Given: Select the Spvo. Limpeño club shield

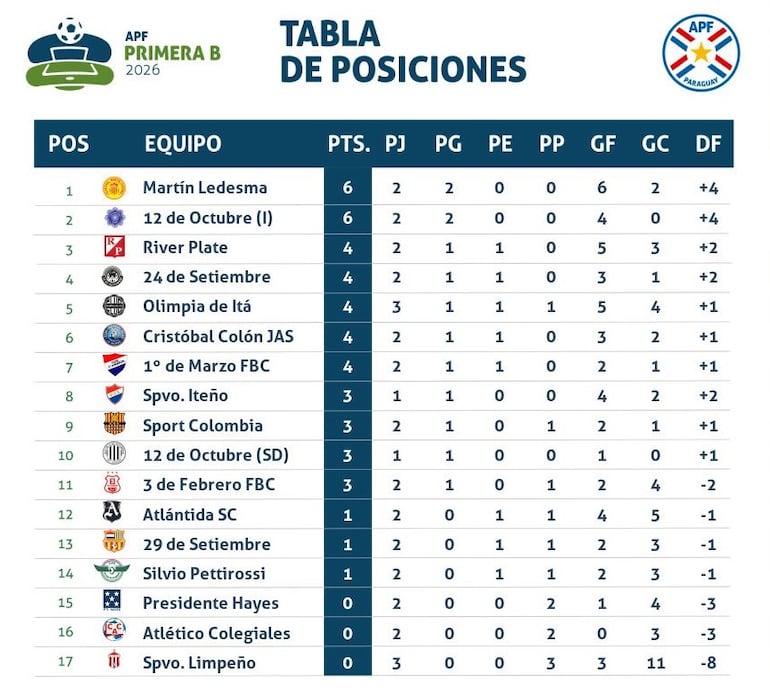Looking at the screenshot, I should click(x=114, y=662).
